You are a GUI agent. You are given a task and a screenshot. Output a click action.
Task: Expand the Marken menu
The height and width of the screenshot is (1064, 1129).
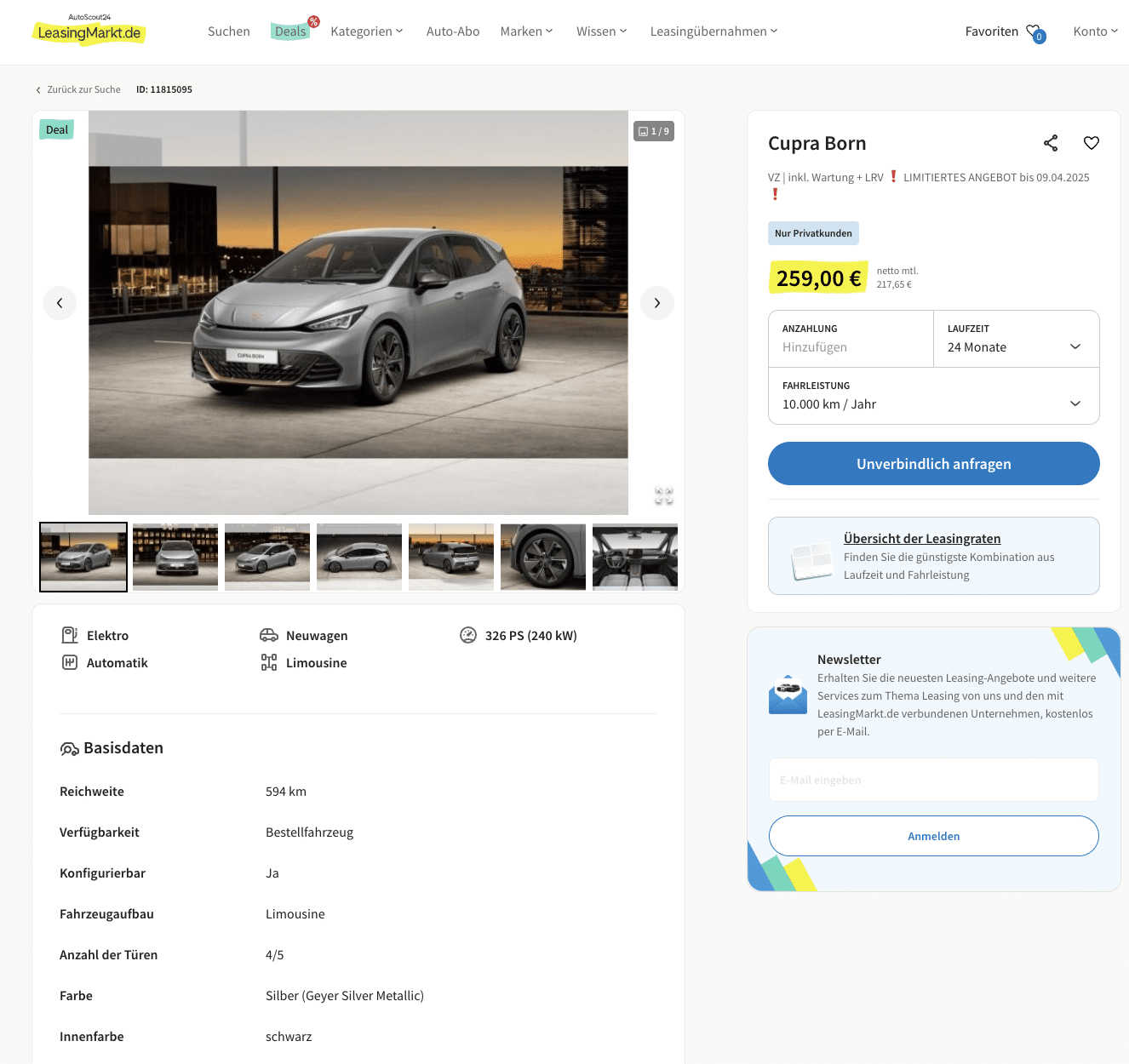pyautogui.click(x=527, y=31)
